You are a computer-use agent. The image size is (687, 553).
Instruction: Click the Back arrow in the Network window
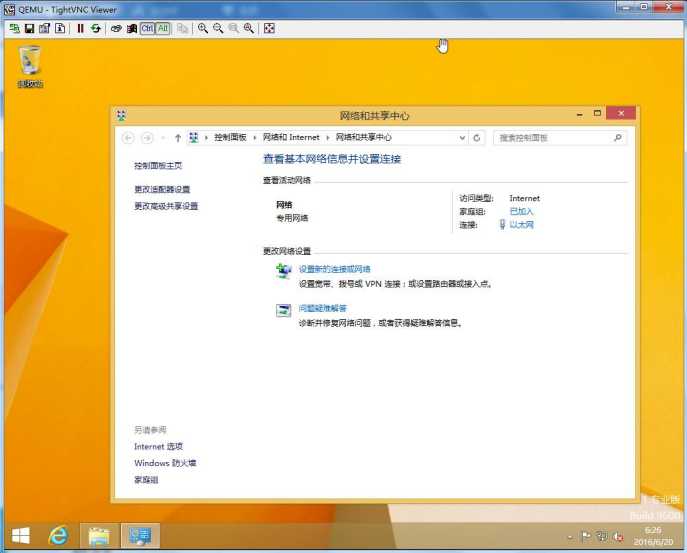click(x=128, y=138)
